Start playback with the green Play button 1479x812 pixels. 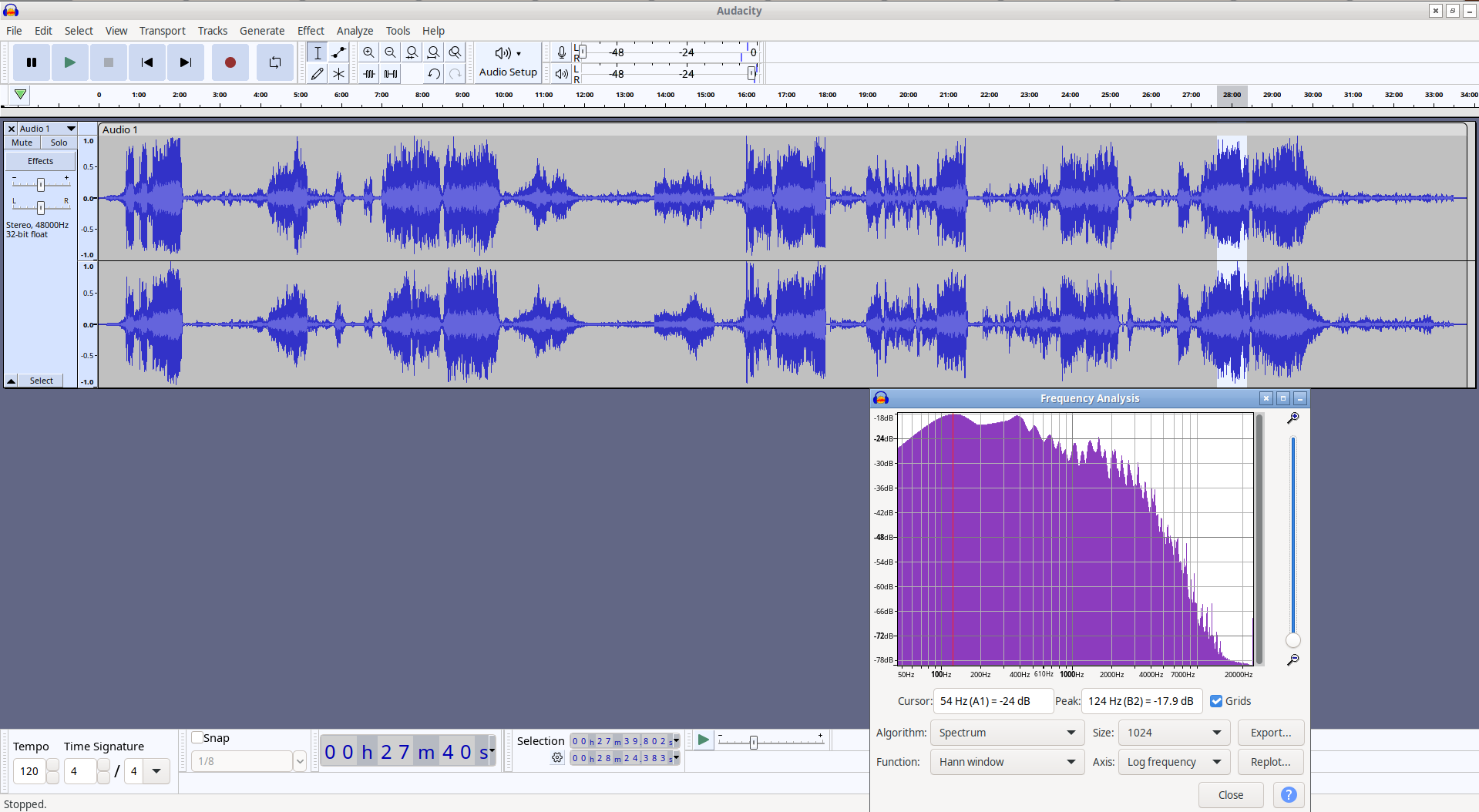(70, 62)
